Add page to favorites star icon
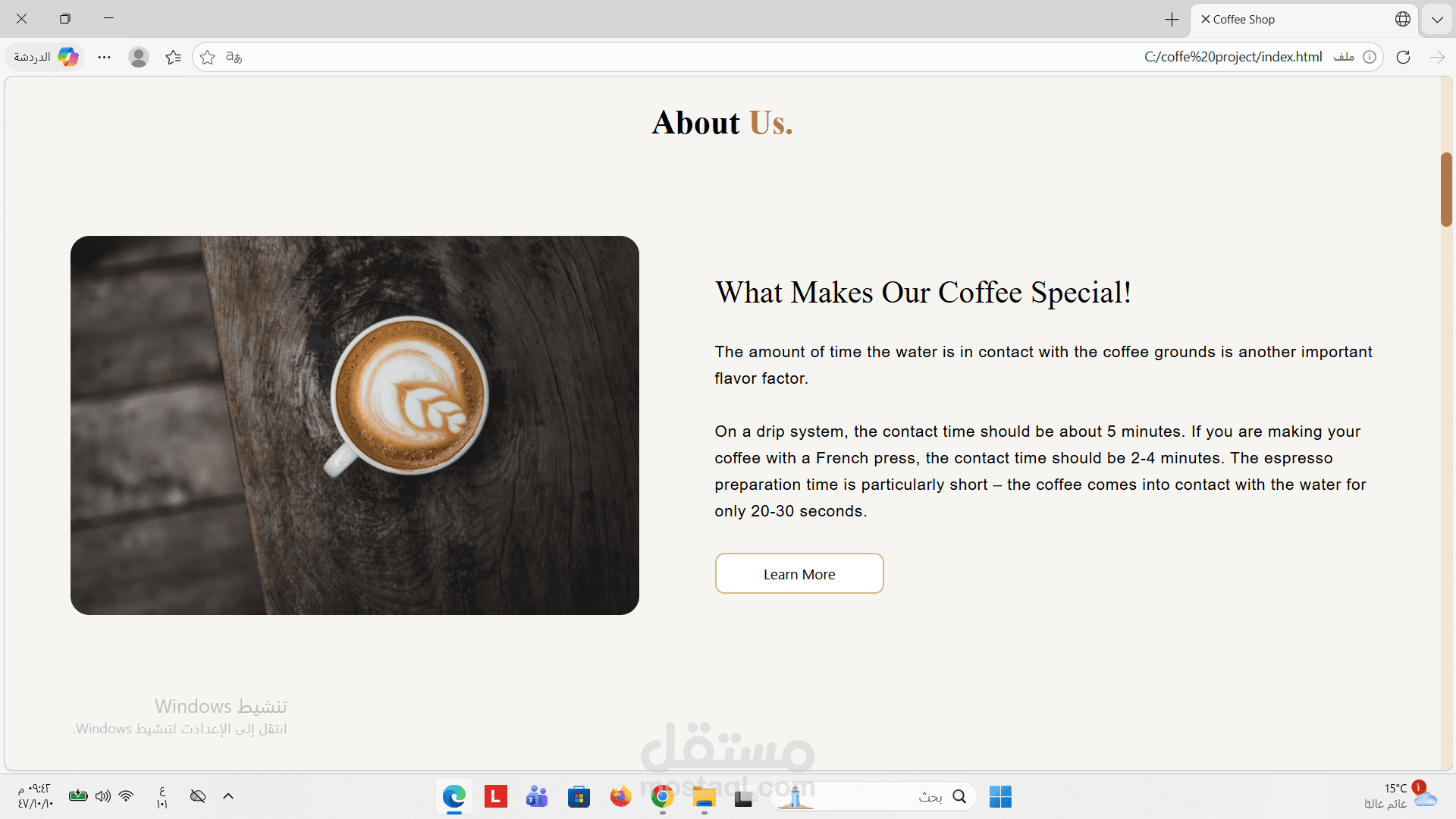1456x819 pixels. [207, 57]
